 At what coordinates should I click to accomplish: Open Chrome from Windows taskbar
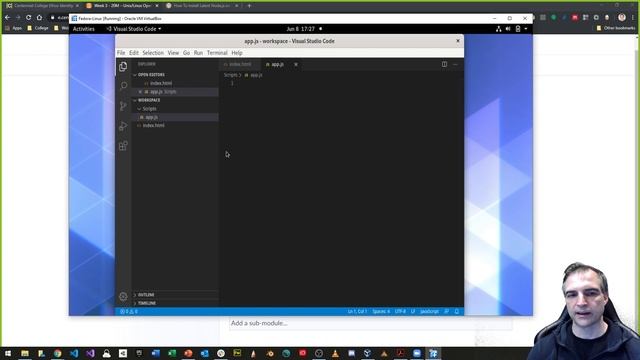coord(58,353)
